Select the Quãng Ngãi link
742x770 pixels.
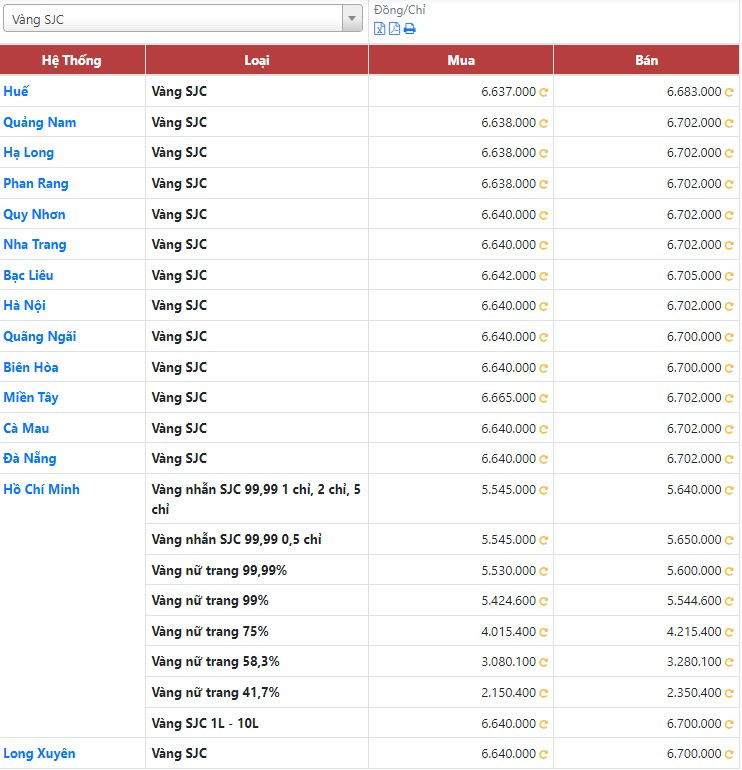[39, 336]
